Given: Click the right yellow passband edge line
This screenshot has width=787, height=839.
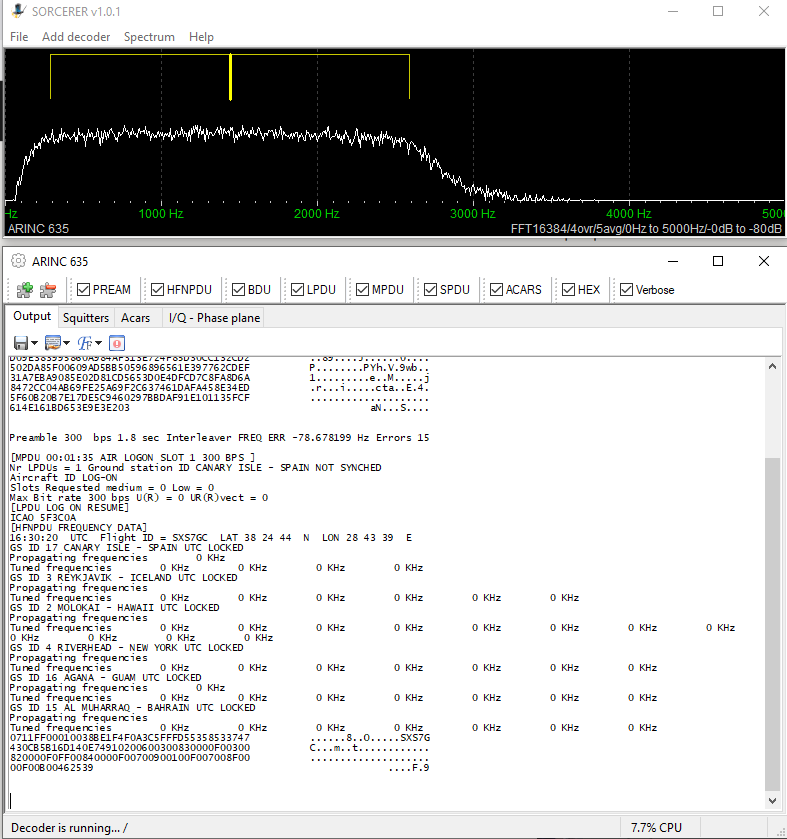Looking at the screenshot, I should 410,77.
